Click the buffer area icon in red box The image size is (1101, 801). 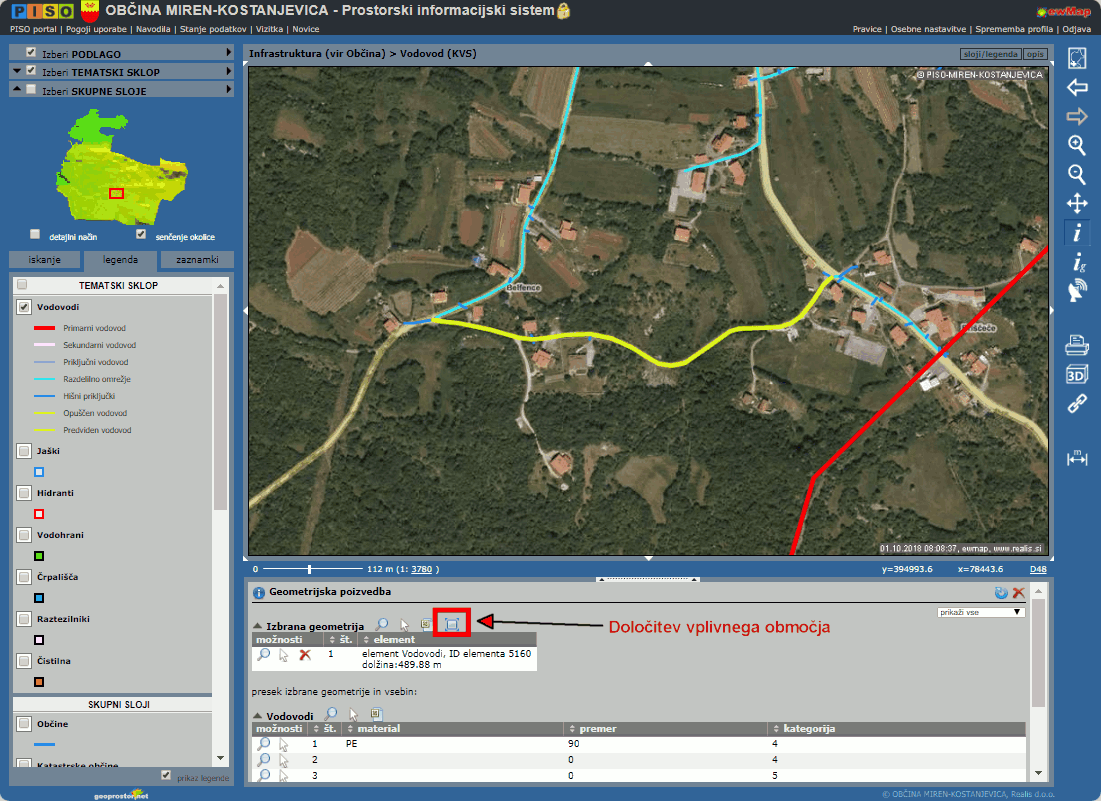pos(452,624)
